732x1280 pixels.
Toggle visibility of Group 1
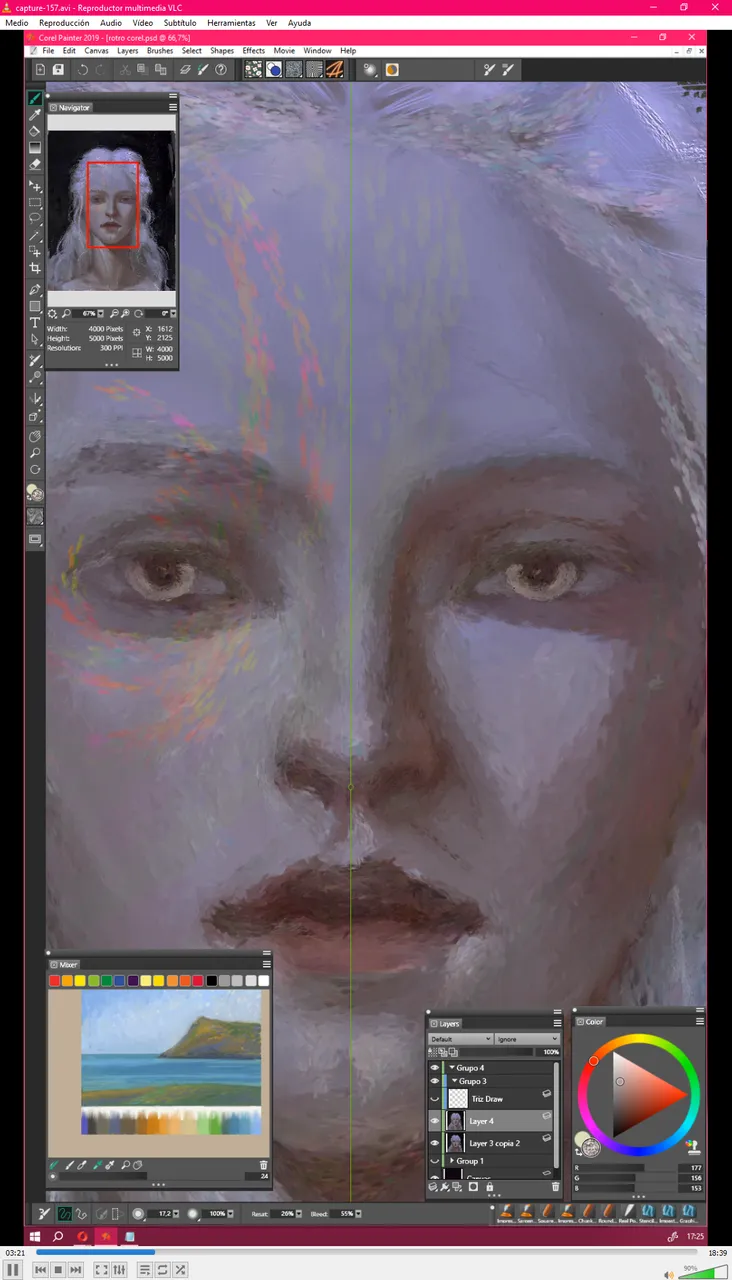pos(435,1161)
